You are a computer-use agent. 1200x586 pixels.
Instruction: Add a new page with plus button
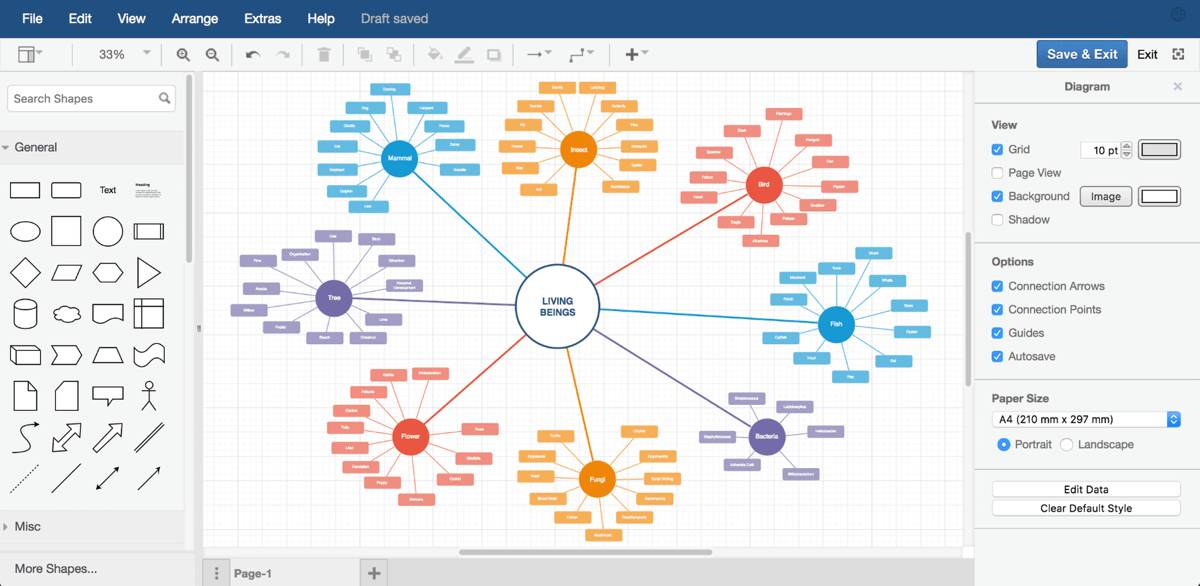(373, 573)
